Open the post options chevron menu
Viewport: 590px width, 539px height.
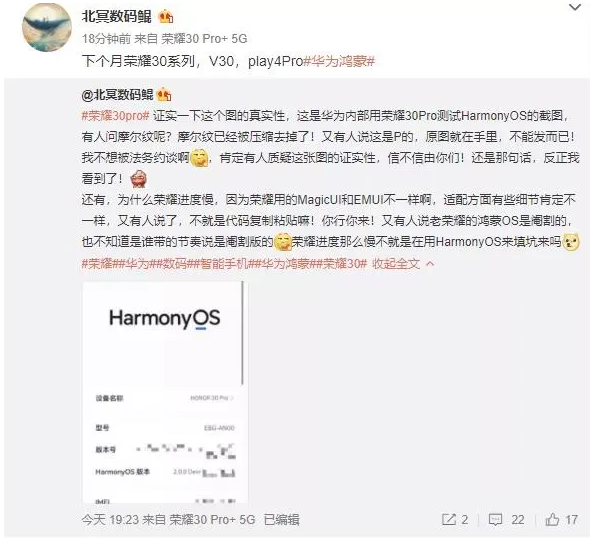pos(575,7)
